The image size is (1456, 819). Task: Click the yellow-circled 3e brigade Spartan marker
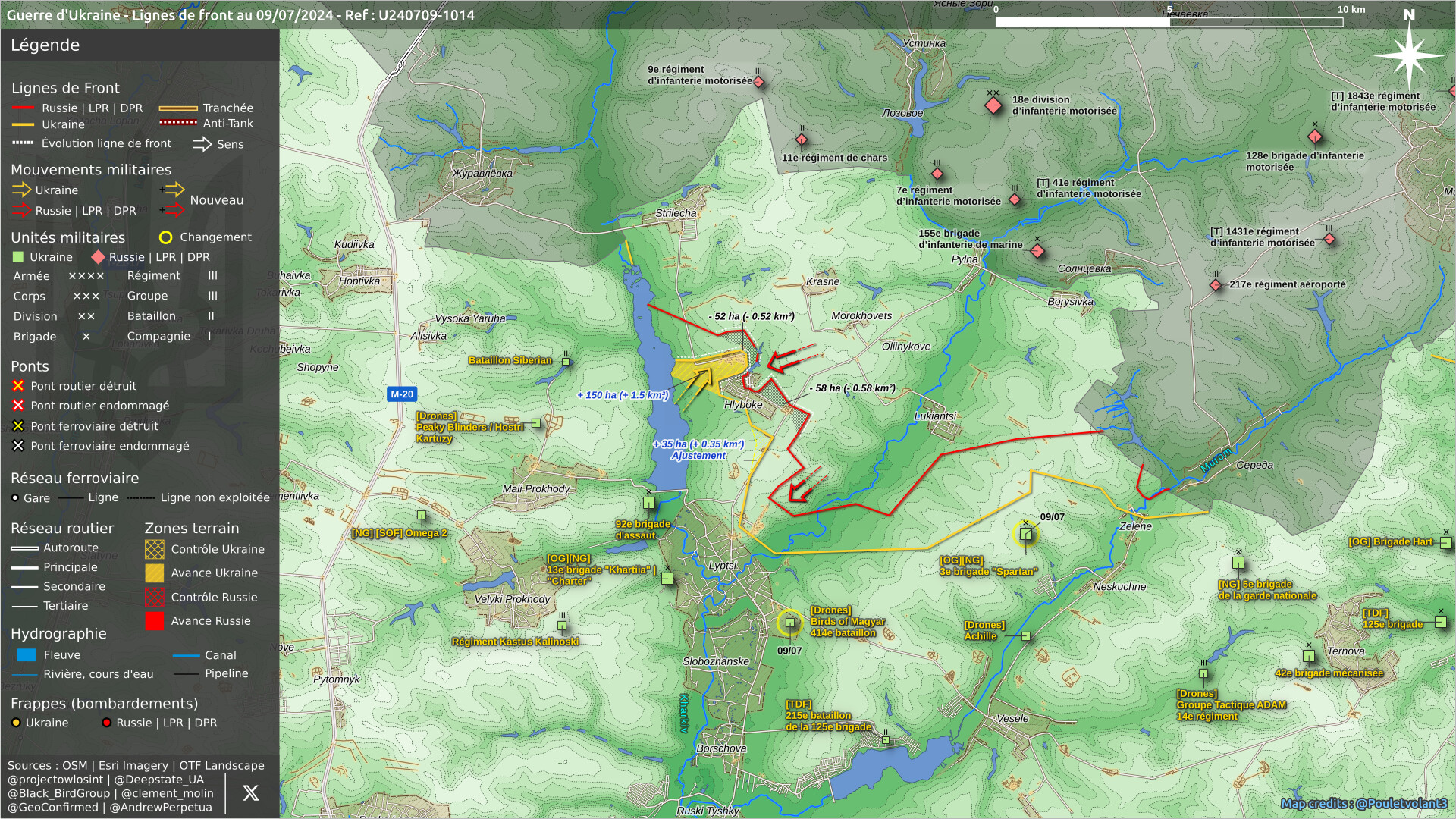pos(1026,535)
